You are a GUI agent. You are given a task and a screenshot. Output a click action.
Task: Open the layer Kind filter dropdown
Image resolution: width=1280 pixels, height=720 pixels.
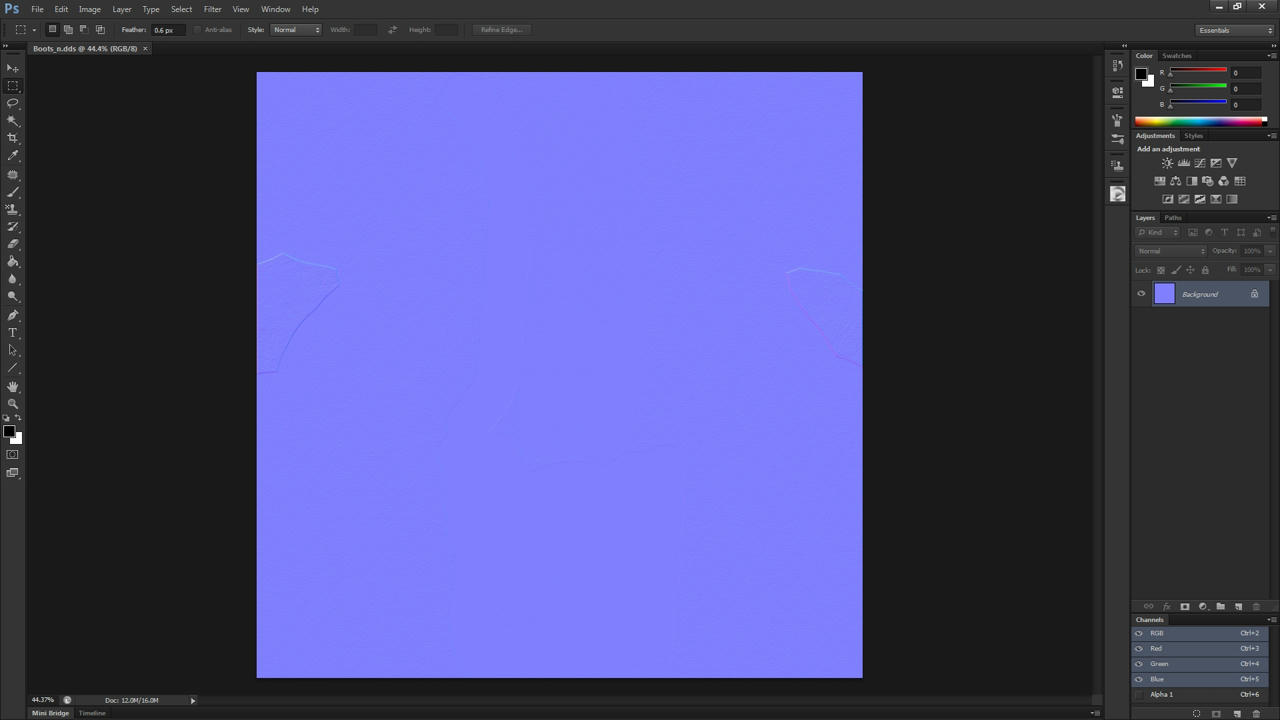pos(1158,232)
